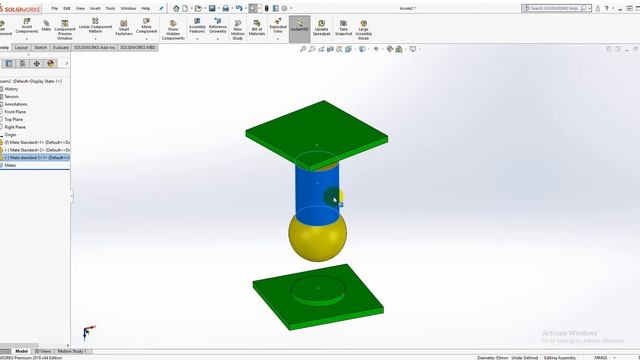640x360 pixels.
Task: Select Top Plane in feature tree
Action: [x=13, y=120]
